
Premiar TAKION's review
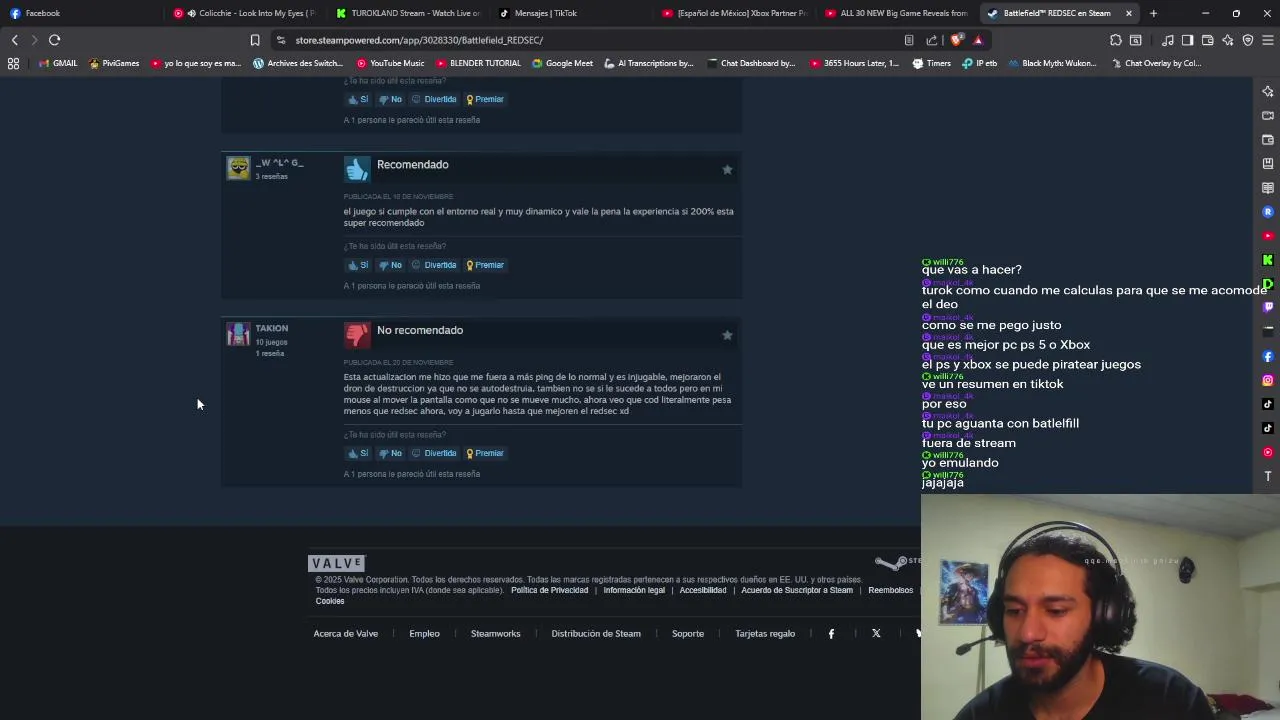point(485,453)
